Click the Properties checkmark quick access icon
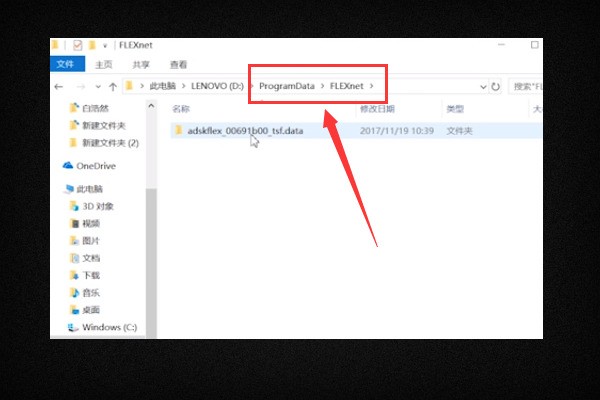Screen dimensions: 600x400 point(77,45)
